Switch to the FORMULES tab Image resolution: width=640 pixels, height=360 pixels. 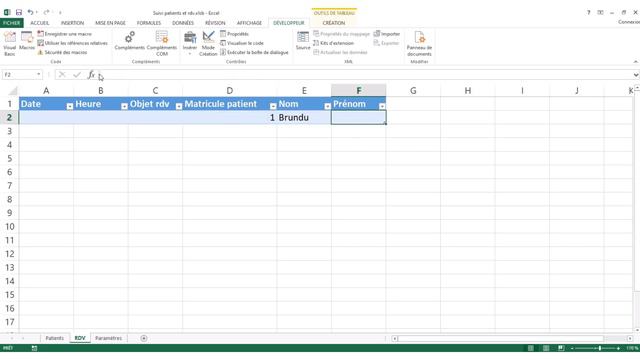149,23
